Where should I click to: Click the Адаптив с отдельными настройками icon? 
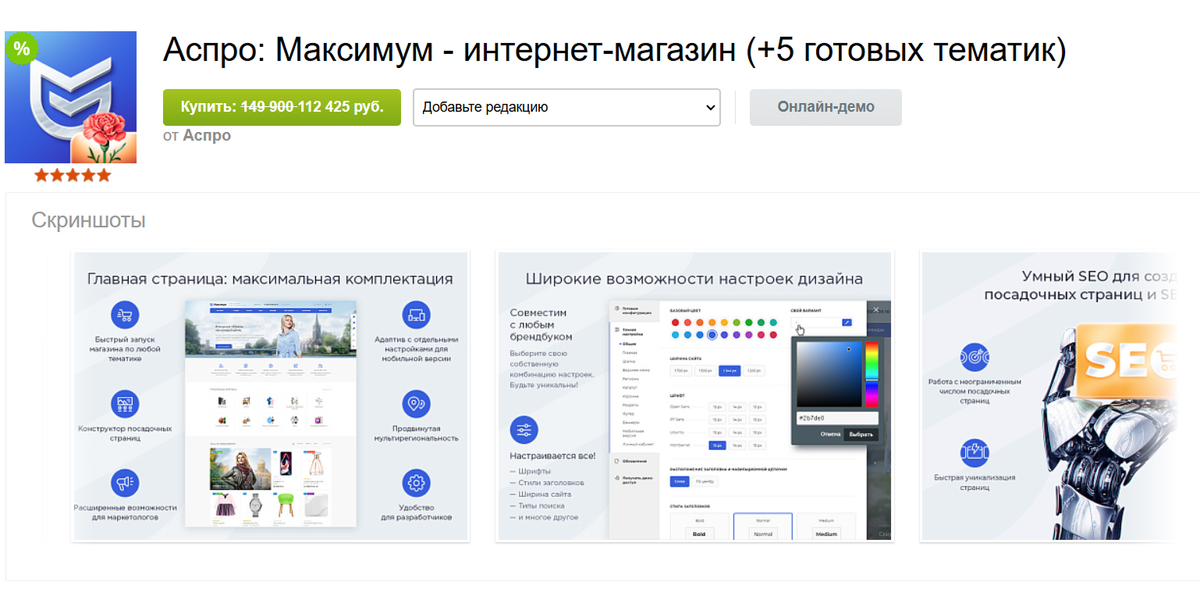point(416,315)
